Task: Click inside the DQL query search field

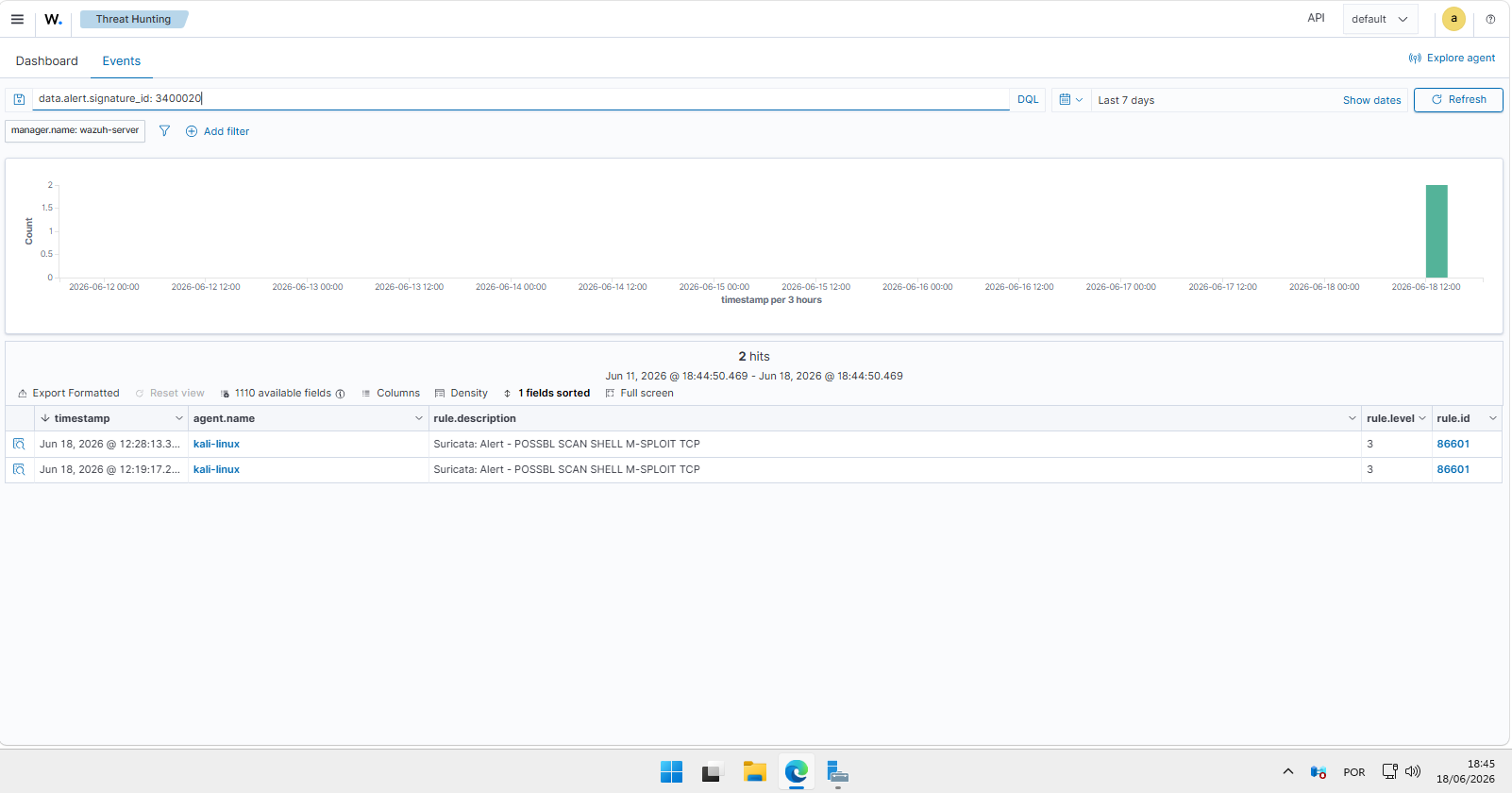Action: pyautogui.click(x=521, y=98)
